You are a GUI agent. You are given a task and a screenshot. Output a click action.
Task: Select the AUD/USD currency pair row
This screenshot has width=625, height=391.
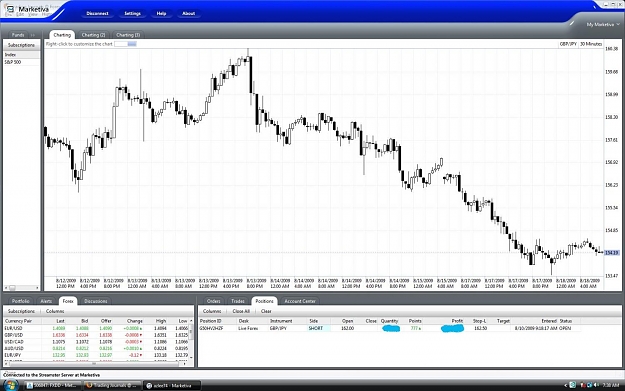coord(96,348)
